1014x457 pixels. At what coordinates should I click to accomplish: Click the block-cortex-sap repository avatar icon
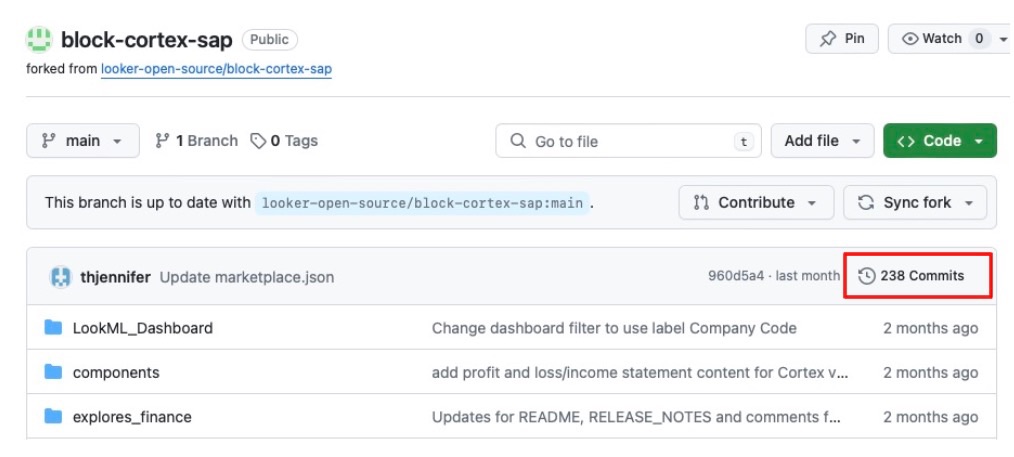(39, 40)
